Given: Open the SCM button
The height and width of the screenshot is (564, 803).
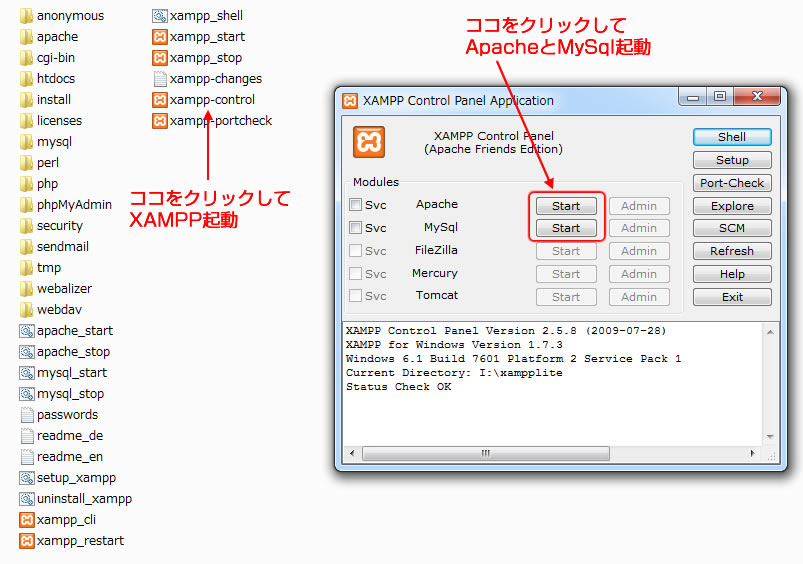Looking at the screenshot, I should click(x=732, y=228).
